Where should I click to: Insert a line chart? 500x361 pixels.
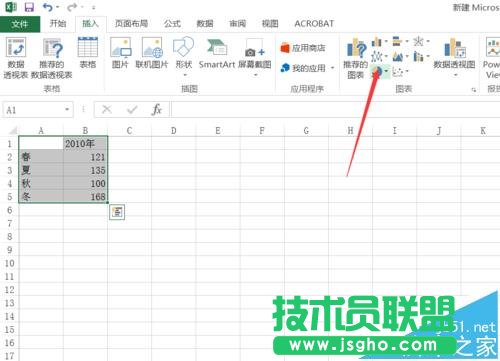tap(377, 56)
